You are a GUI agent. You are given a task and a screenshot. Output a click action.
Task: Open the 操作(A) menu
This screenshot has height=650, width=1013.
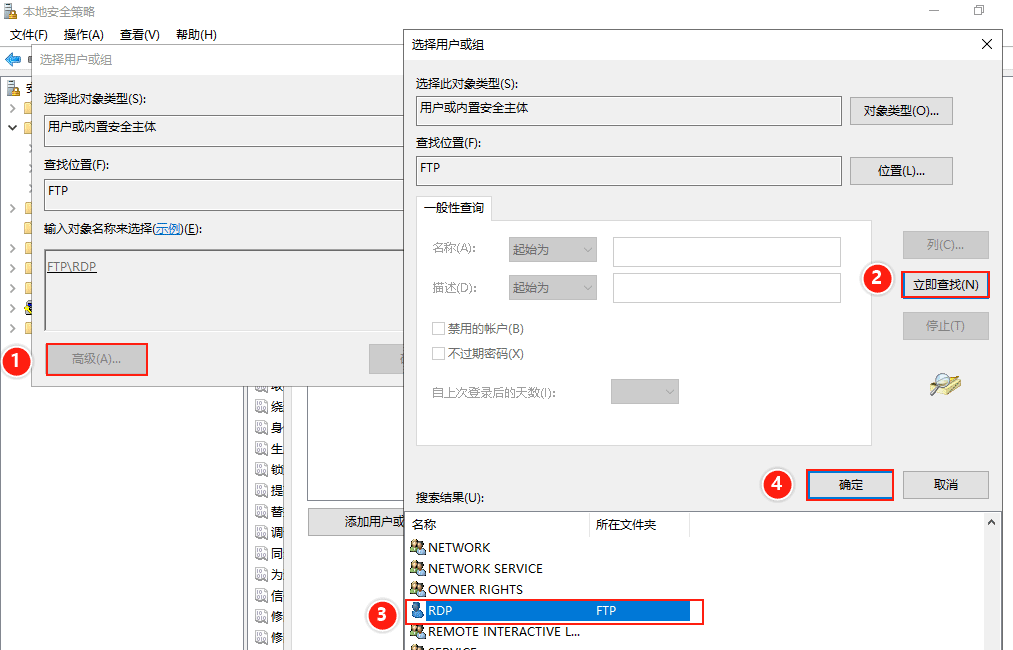83,35
